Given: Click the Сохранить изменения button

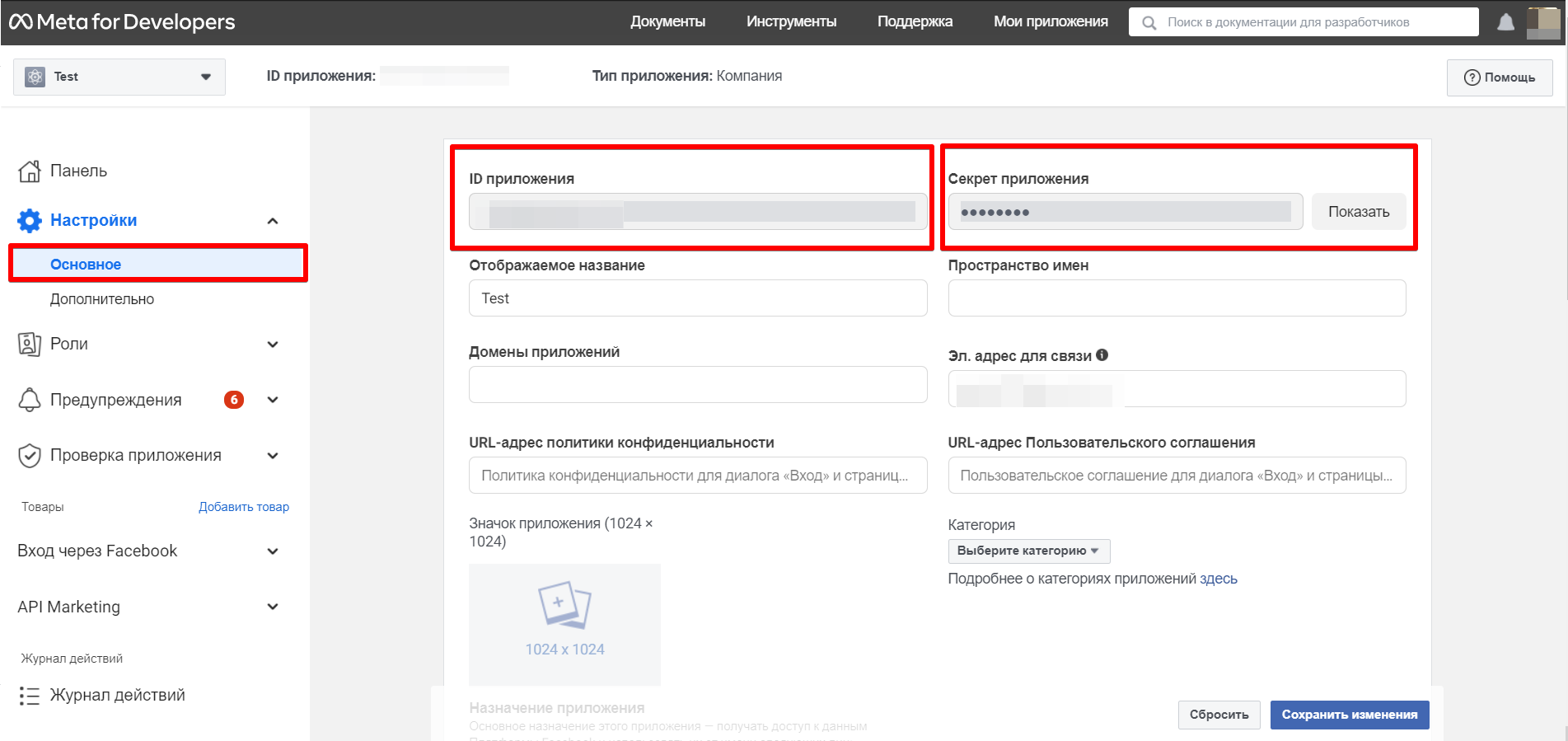Looking at the screenshot, I should point(1349,715).
